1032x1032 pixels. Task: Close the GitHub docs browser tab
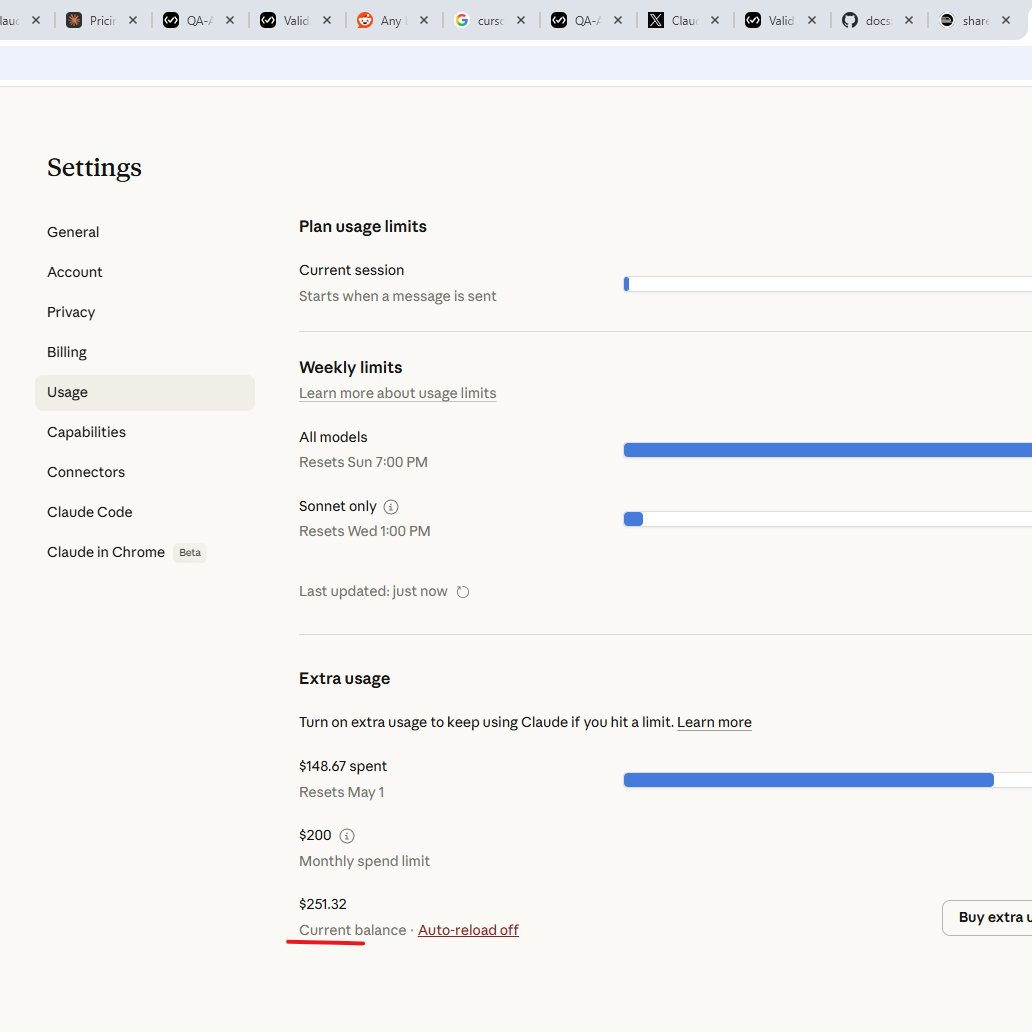pos(909,20)
